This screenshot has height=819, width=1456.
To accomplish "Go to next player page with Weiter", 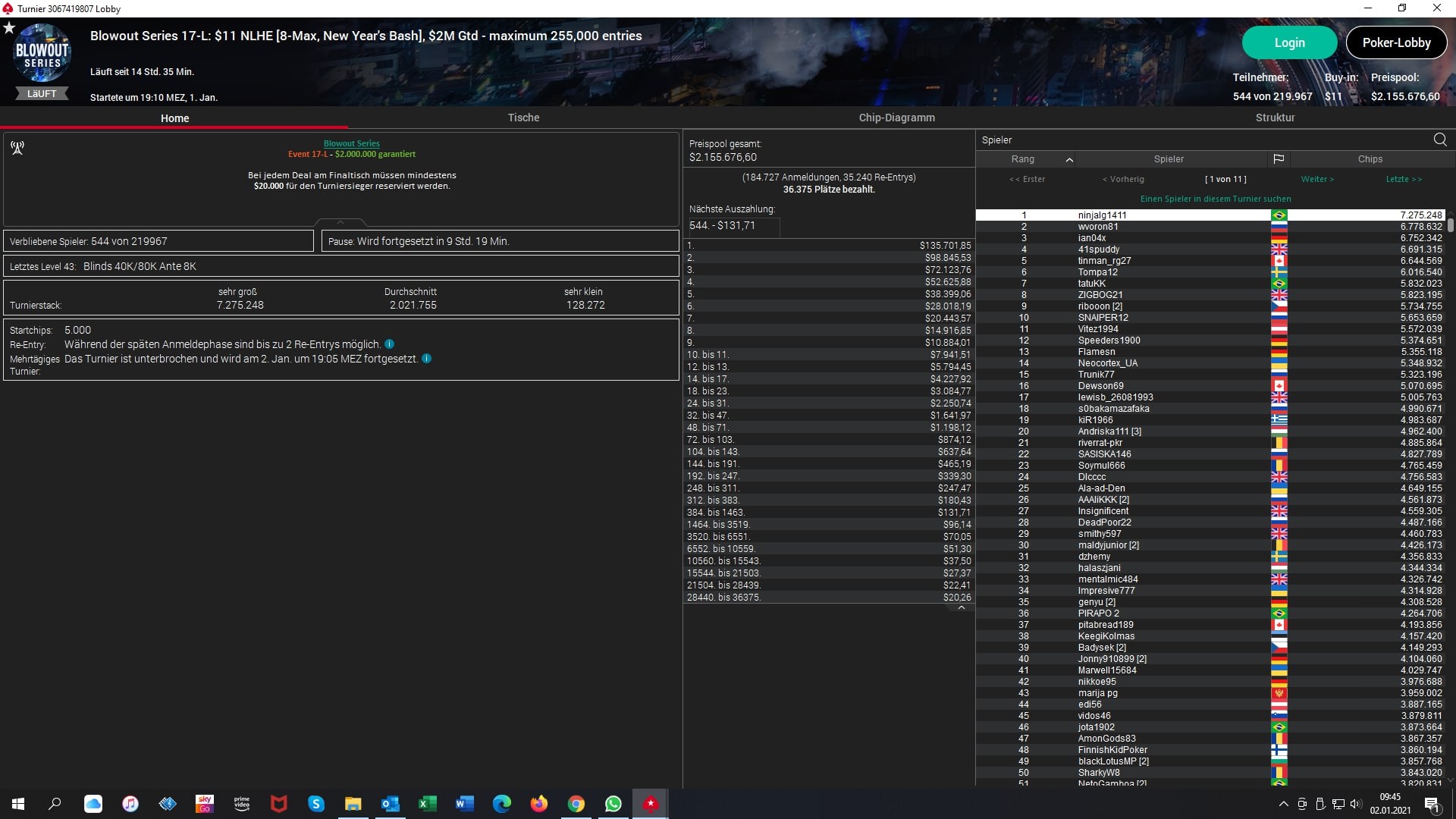I will 1316,179.
